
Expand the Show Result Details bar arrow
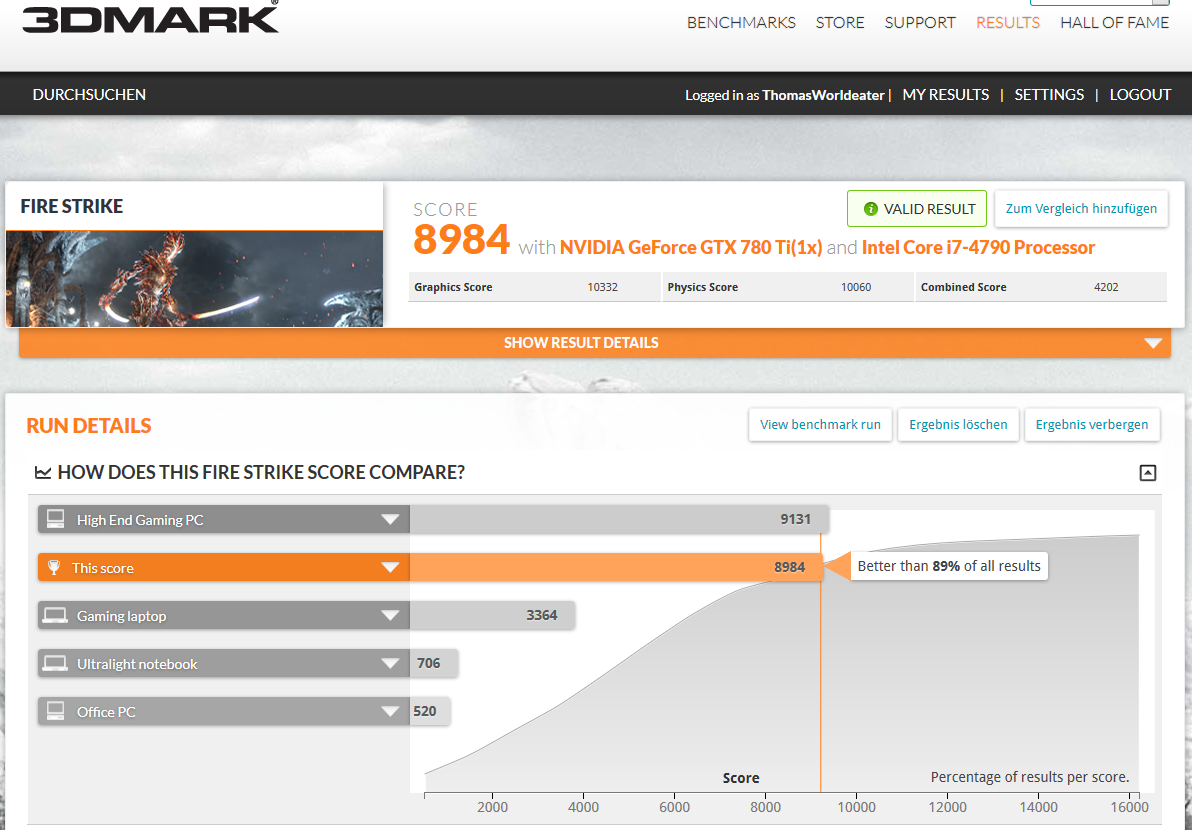[1153, 344]
